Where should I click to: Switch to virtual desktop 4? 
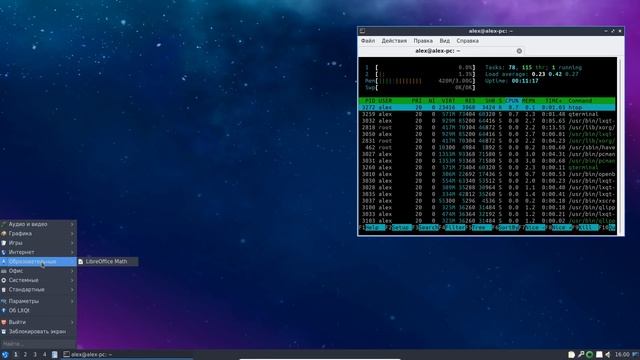[x=44, y=355]
